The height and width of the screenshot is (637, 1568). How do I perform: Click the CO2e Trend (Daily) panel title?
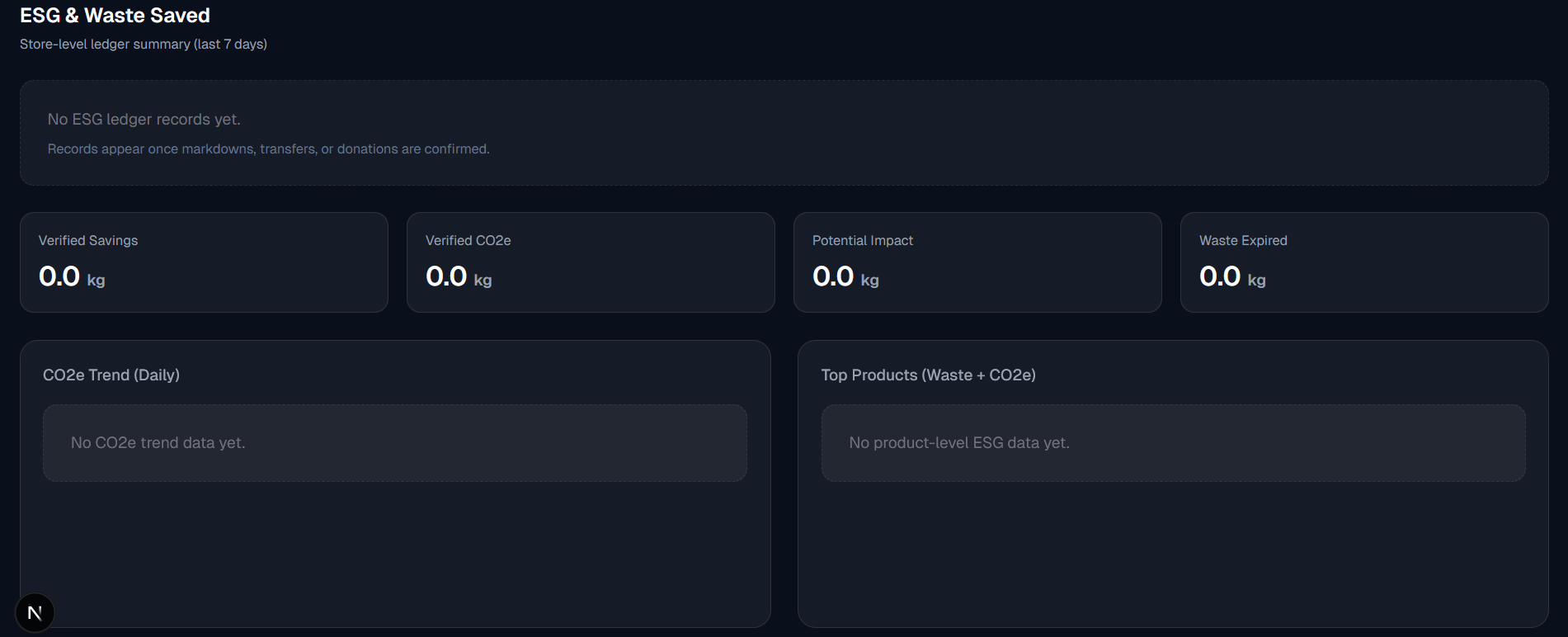[x=111, y=375]
